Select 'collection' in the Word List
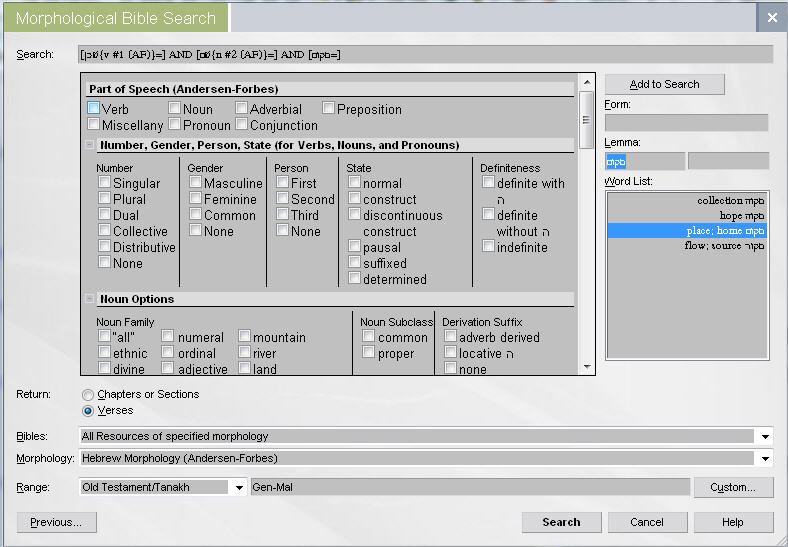 coord(687,201)
